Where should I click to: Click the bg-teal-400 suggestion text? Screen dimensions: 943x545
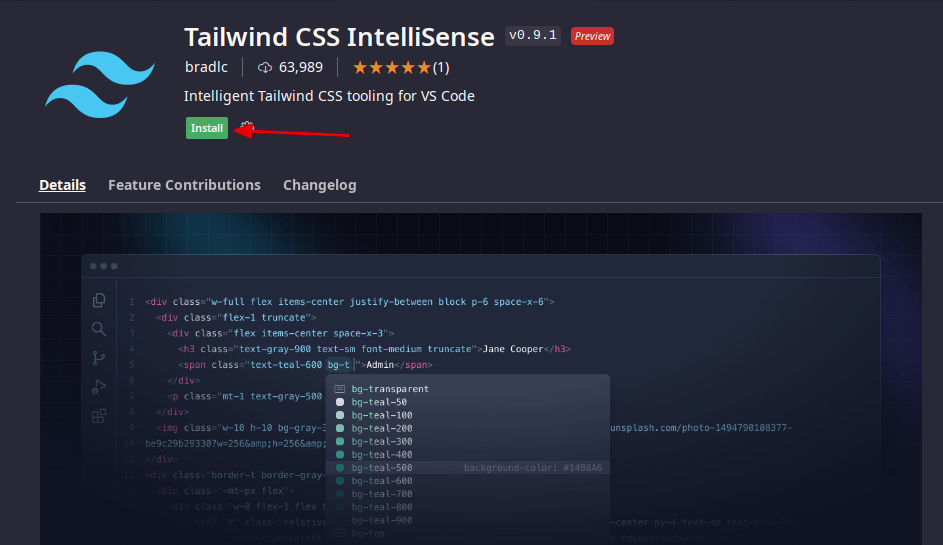point(382,455)
